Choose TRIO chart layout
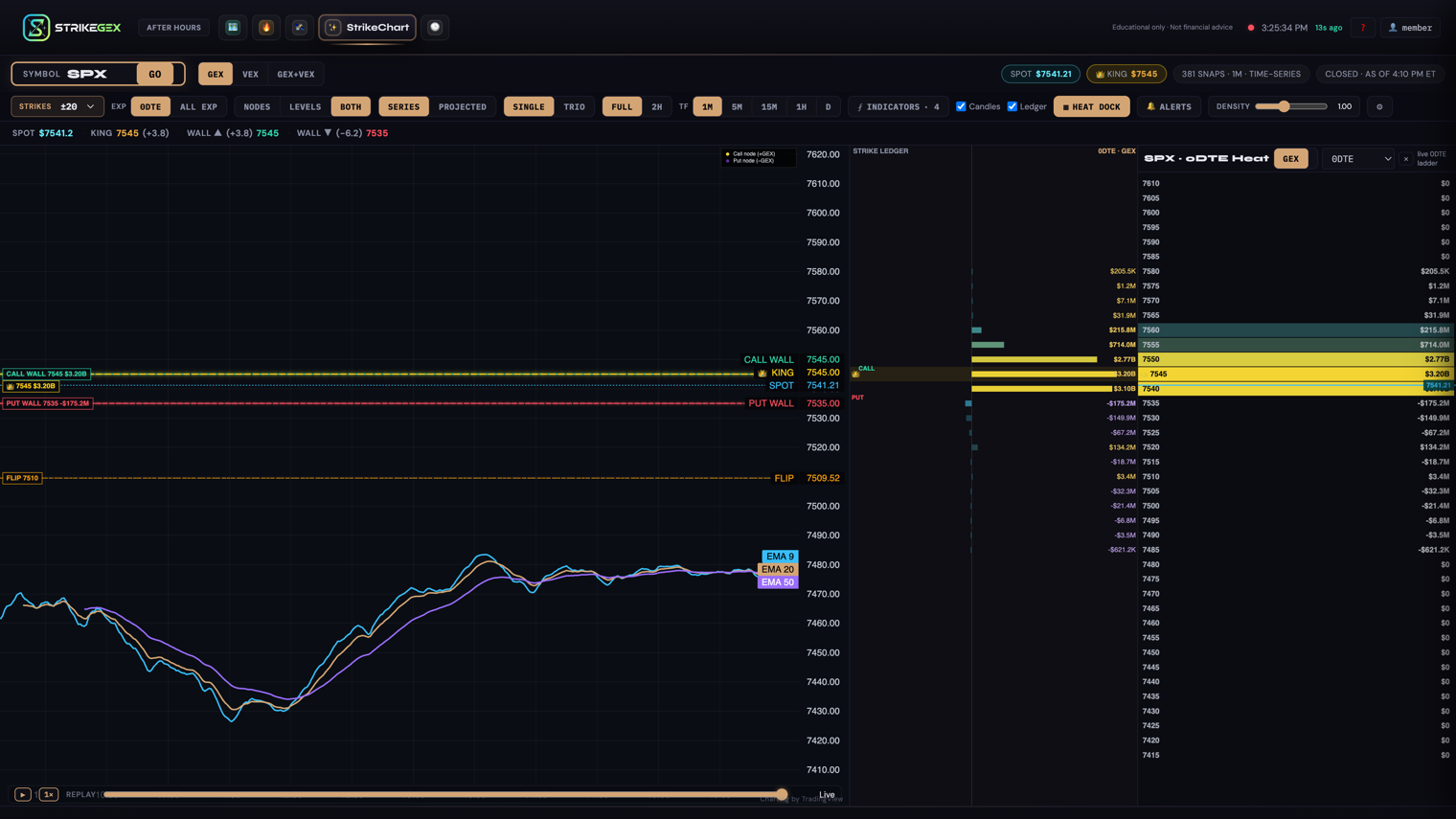Image resolution: width=1456 pixels, height=819 pixels. [574, 106]
